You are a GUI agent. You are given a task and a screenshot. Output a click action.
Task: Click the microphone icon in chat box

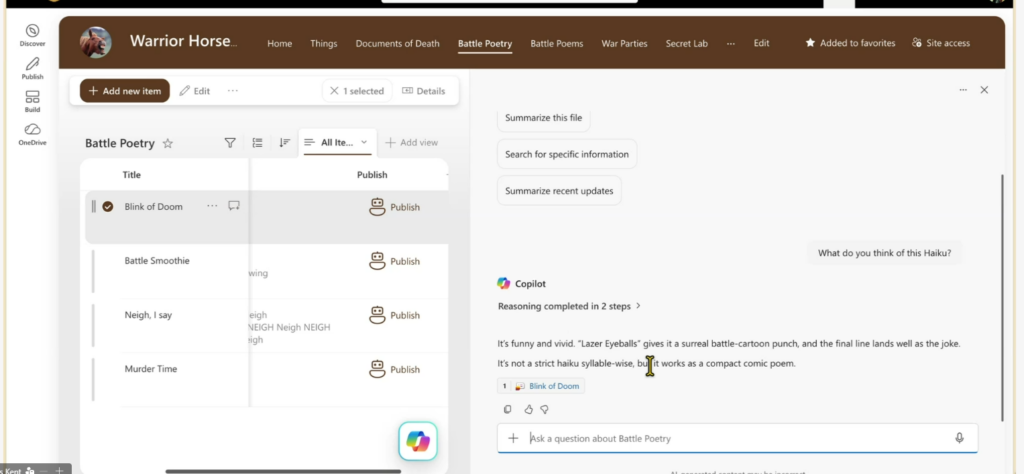coord(959,438)
